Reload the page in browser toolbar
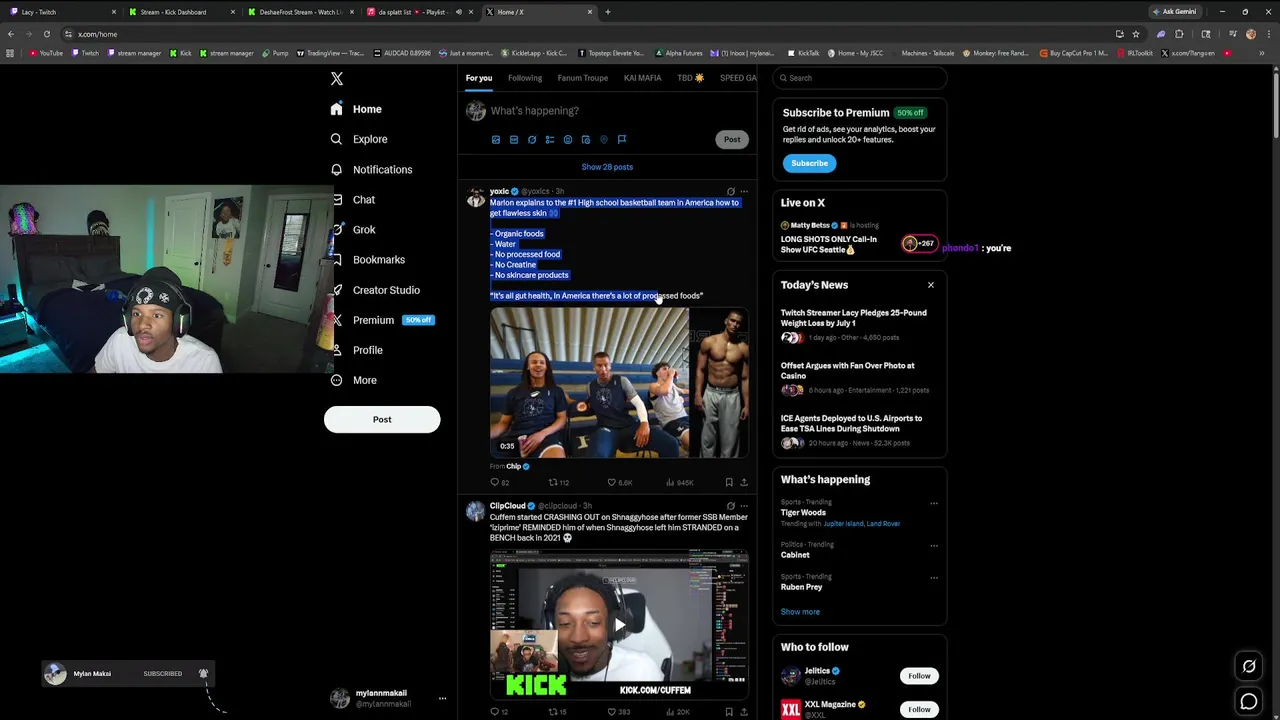Image resolution: width=1280 pixels, height=720 pixels. (x=46, y=34)
